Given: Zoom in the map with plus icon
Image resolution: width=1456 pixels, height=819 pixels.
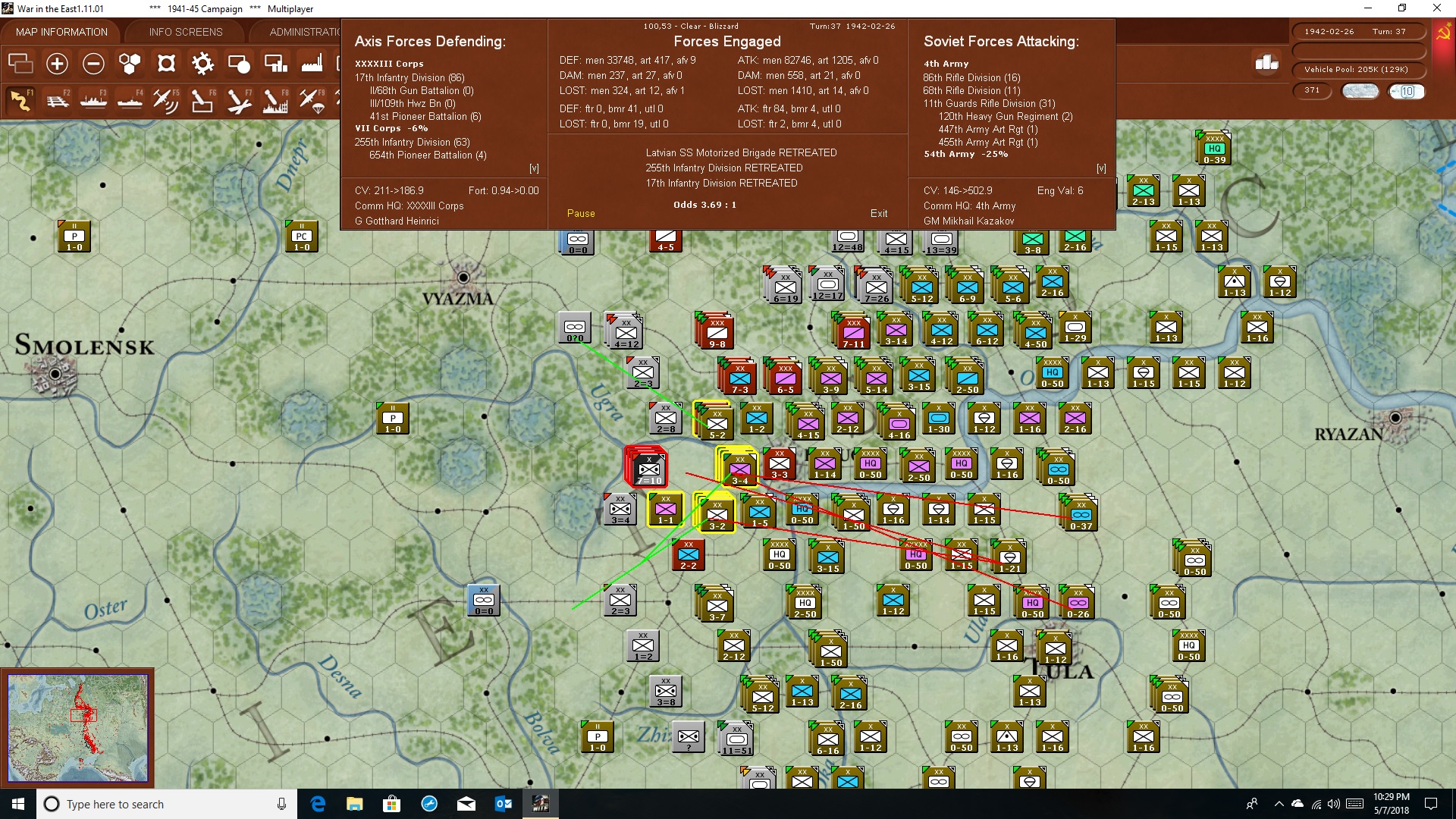Looking at the screenshot, I should pos(57,64).
